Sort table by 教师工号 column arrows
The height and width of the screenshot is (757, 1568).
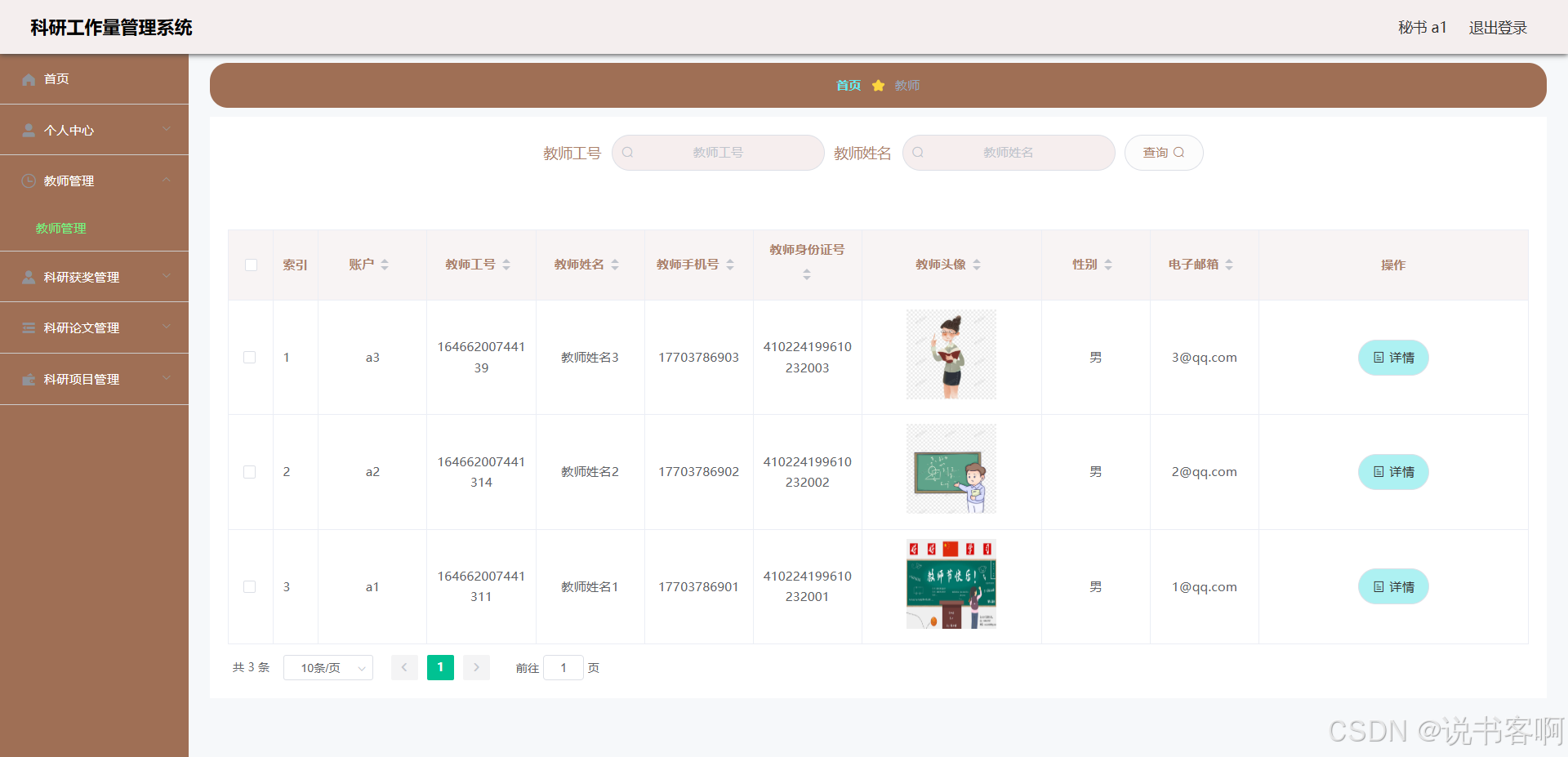pyautogui.click(x=506, y=265)
